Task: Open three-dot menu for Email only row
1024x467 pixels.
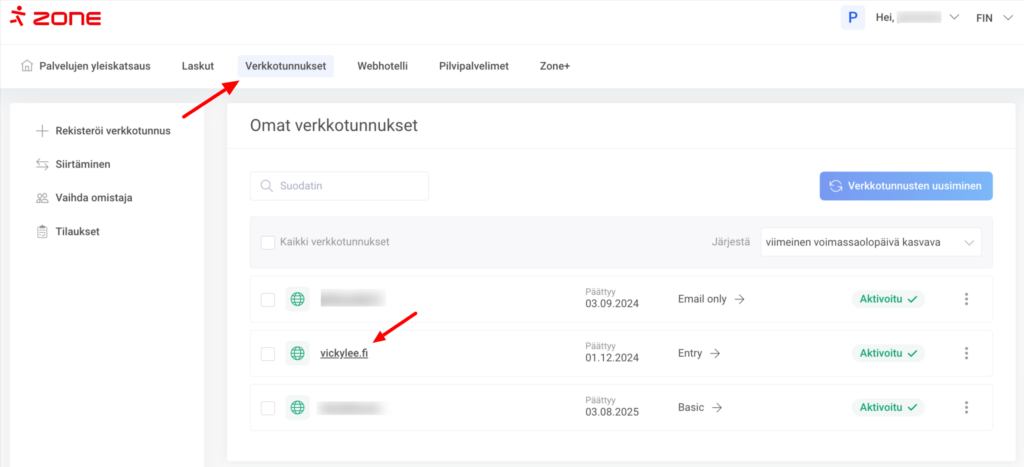Action: [x=966, y=299]
